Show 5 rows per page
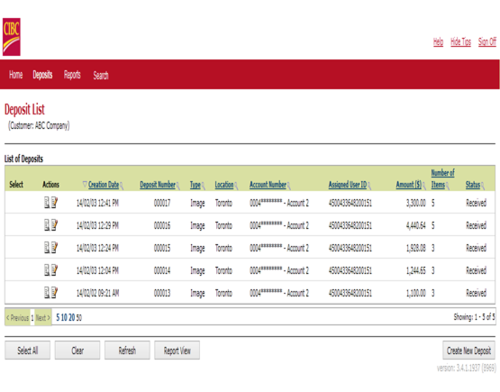500x392 pixels. 58,317
